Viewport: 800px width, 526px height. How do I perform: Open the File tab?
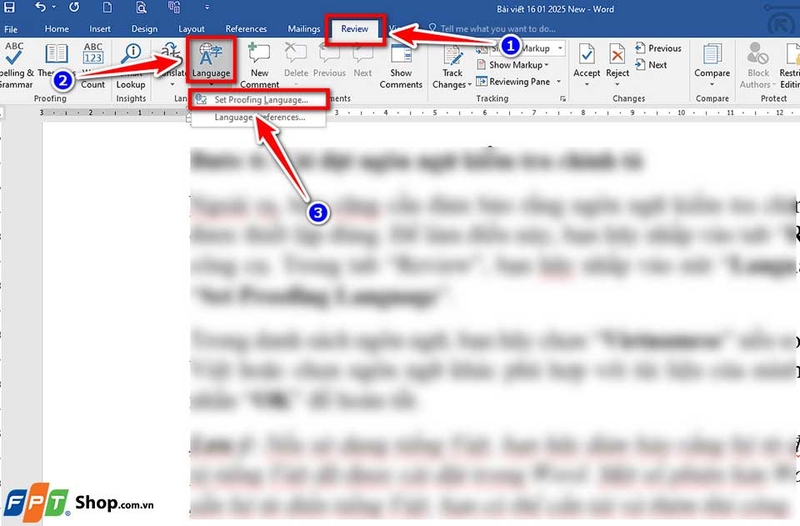[11, 29]
